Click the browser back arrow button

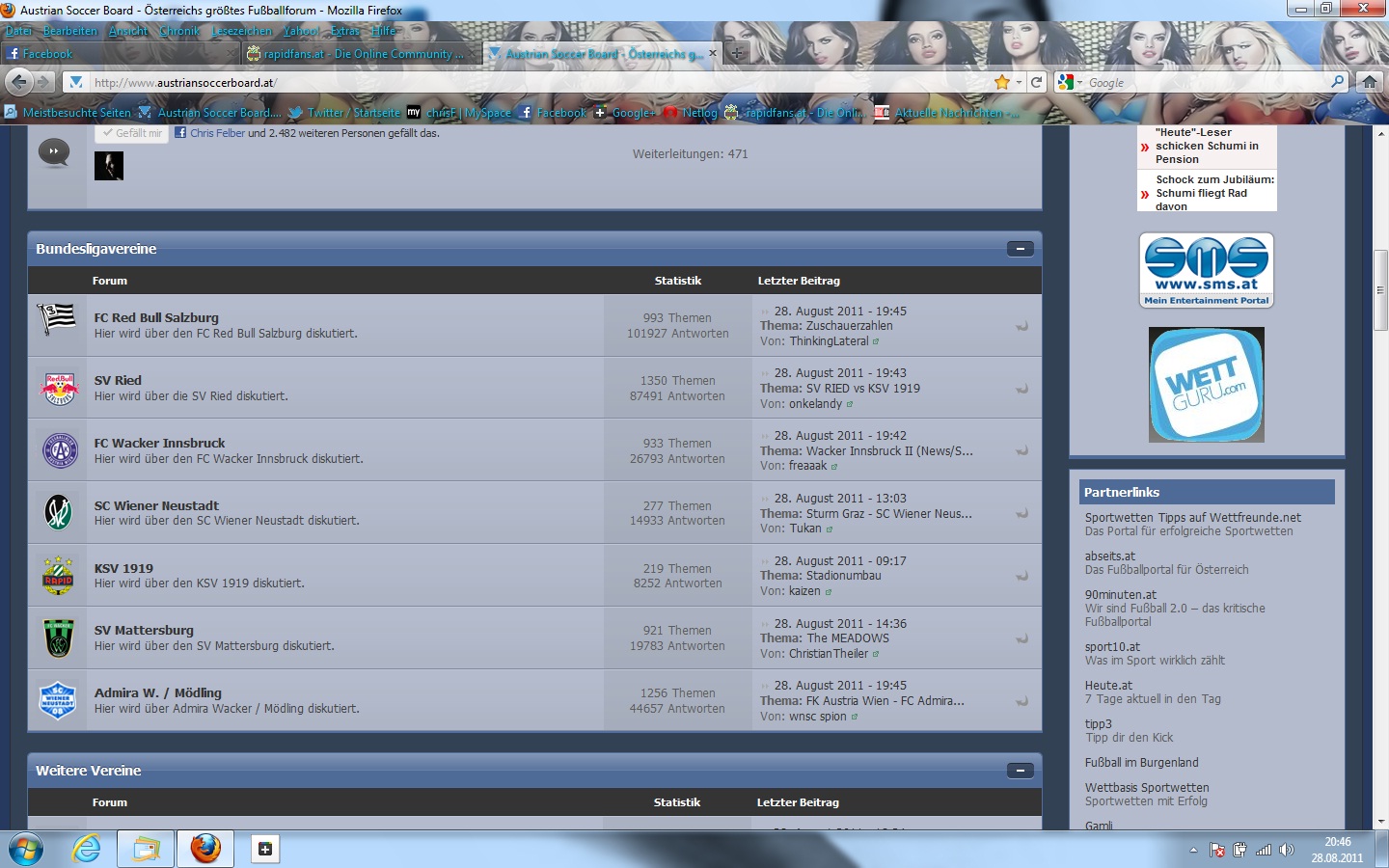coord(18,82)
